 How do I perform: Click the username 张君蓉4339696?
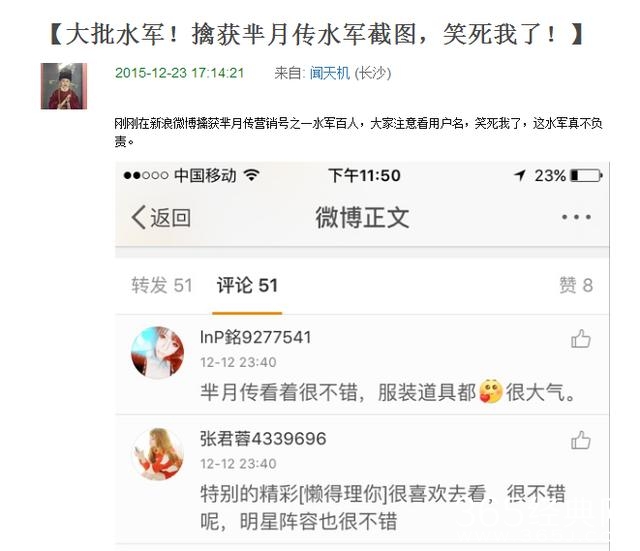coord(263,439)
